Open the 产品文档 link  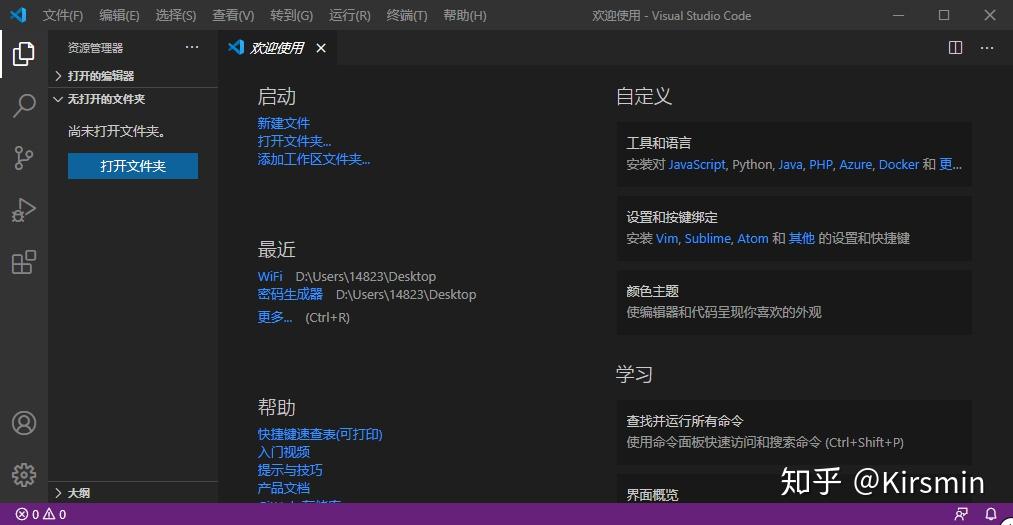tap(284, 488)
